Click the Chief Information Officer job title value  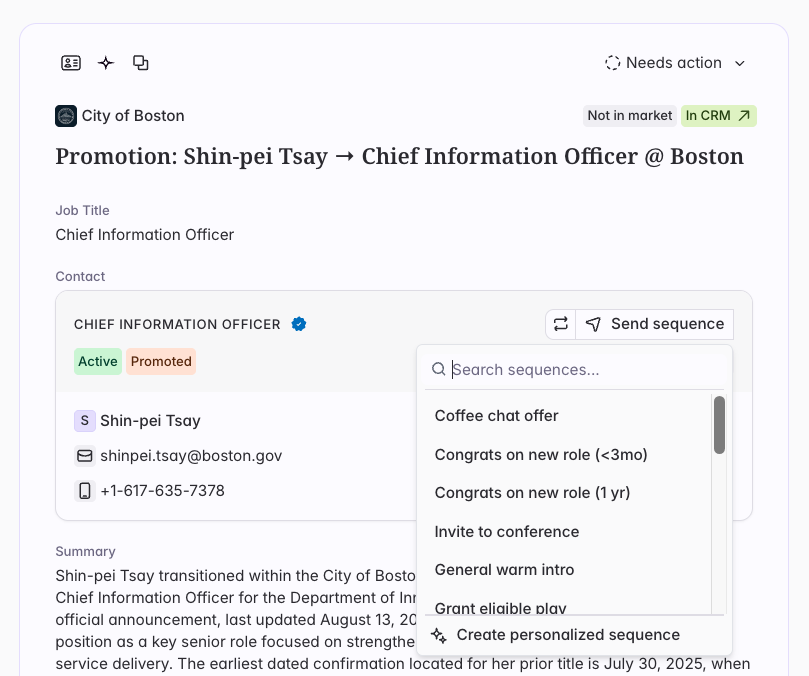[x=144, y=235]
